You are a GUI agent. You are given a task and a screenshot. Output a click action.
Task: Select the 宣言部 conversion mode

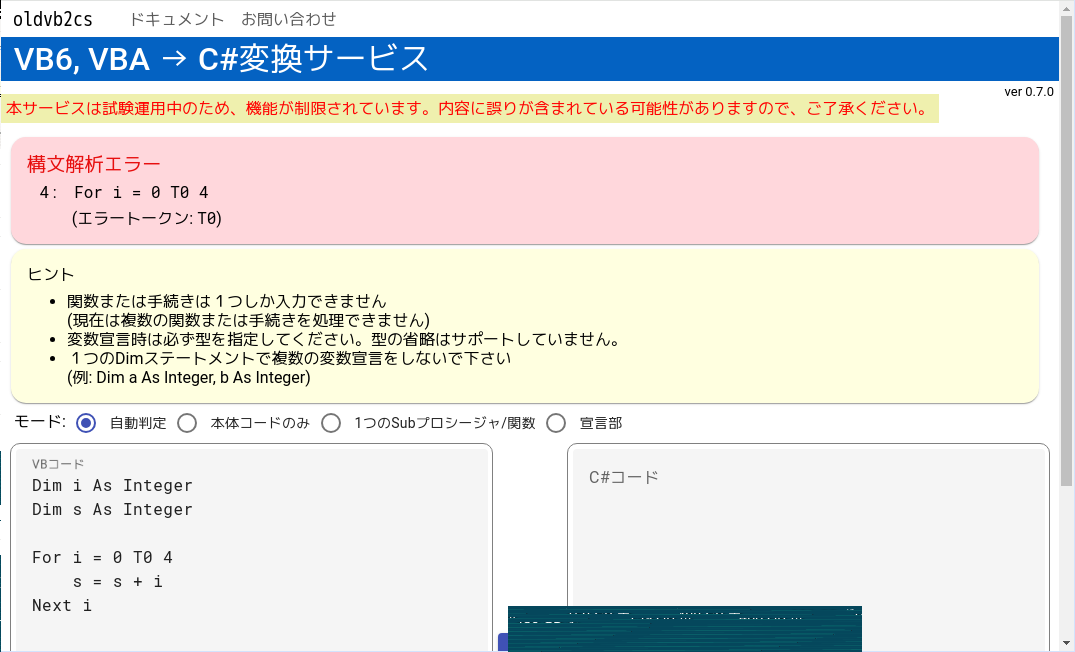coord(556,423)
